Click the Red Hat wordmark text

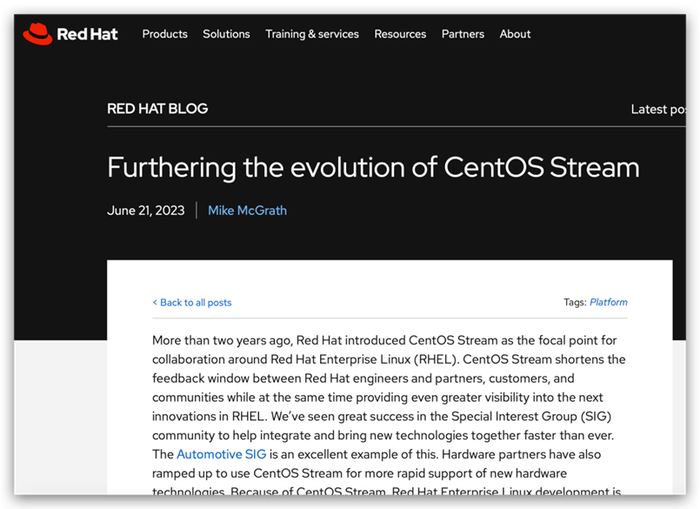coord(87,34)
